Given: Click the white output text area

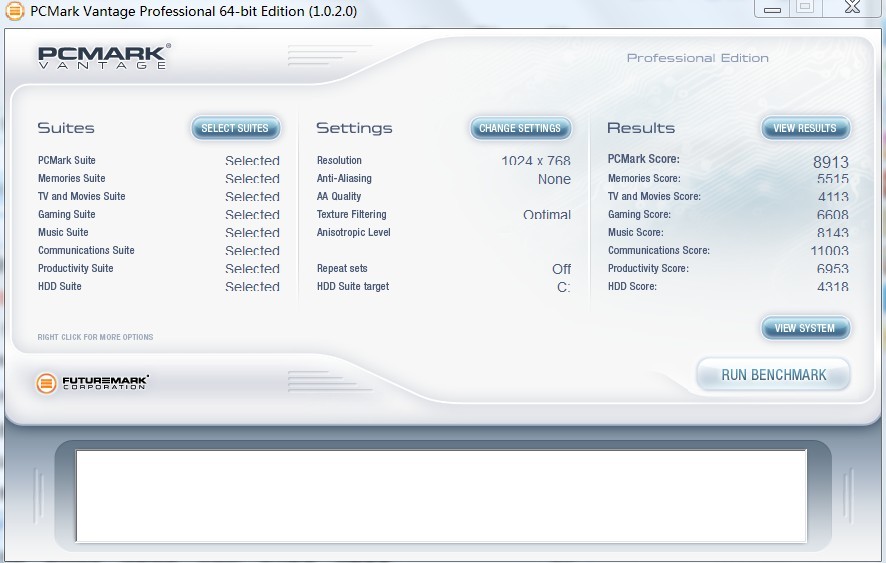Looking at the screenshot, I should click(441, 496).
